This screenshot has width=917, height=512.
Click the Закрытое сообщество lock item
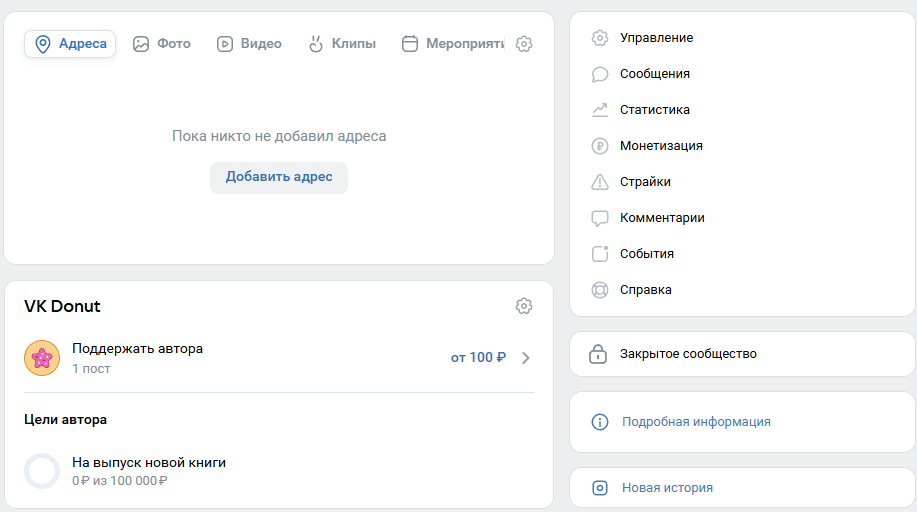(x=742, y=354)
